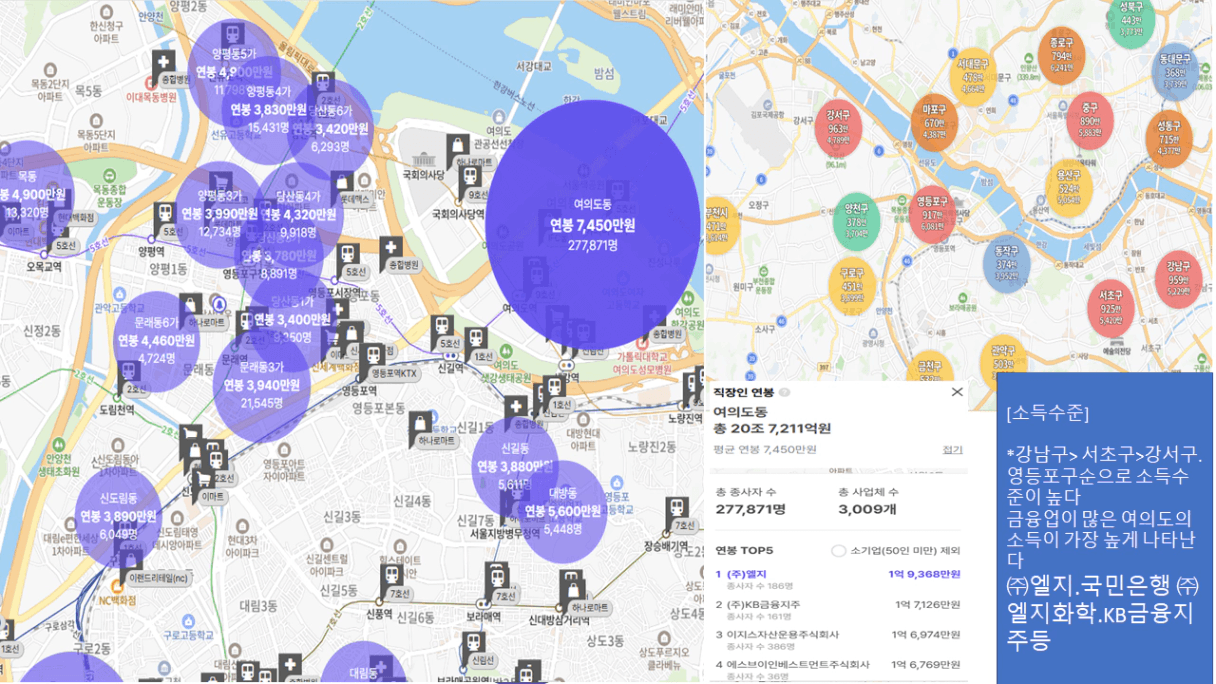Viewport: 1216px width, 684px height.
Task: Select the top-ranked (주)엘지 row
Action: 838,579
